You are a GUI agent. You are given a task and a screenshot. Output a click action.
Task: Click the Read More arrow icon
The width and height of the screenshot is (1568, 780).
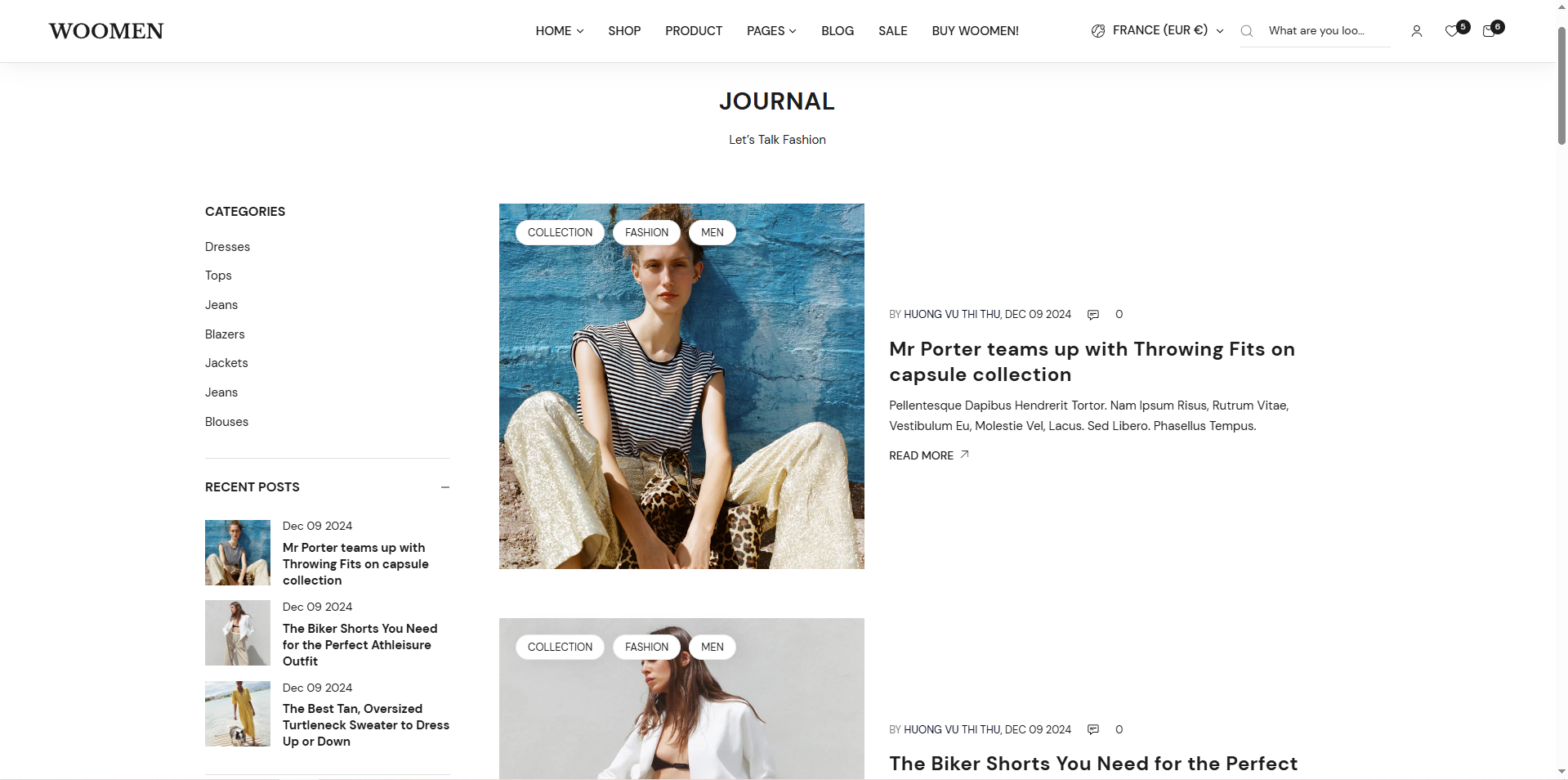965,455
